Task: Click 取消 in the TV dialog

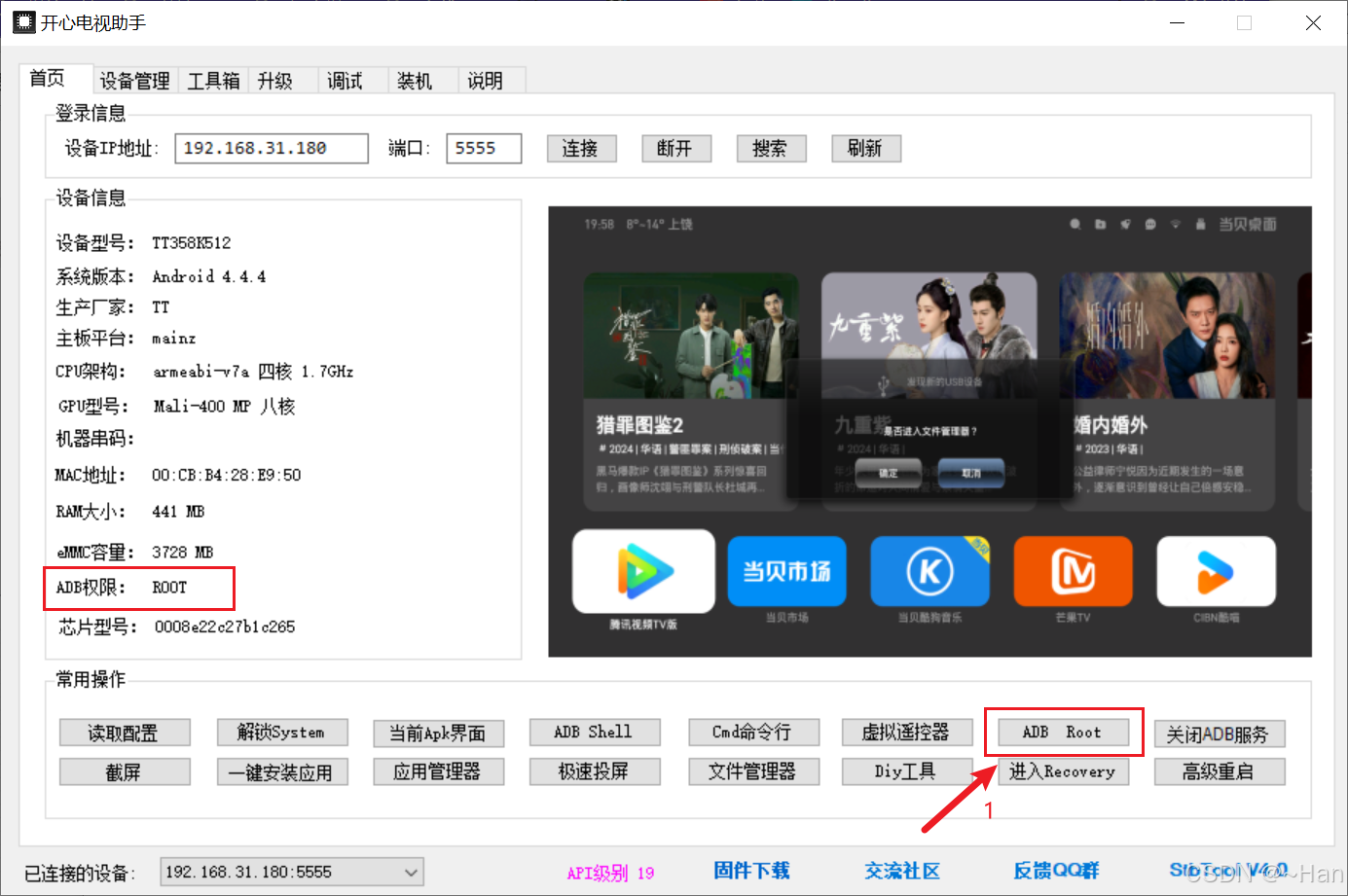Action: [x=970, y=473]
